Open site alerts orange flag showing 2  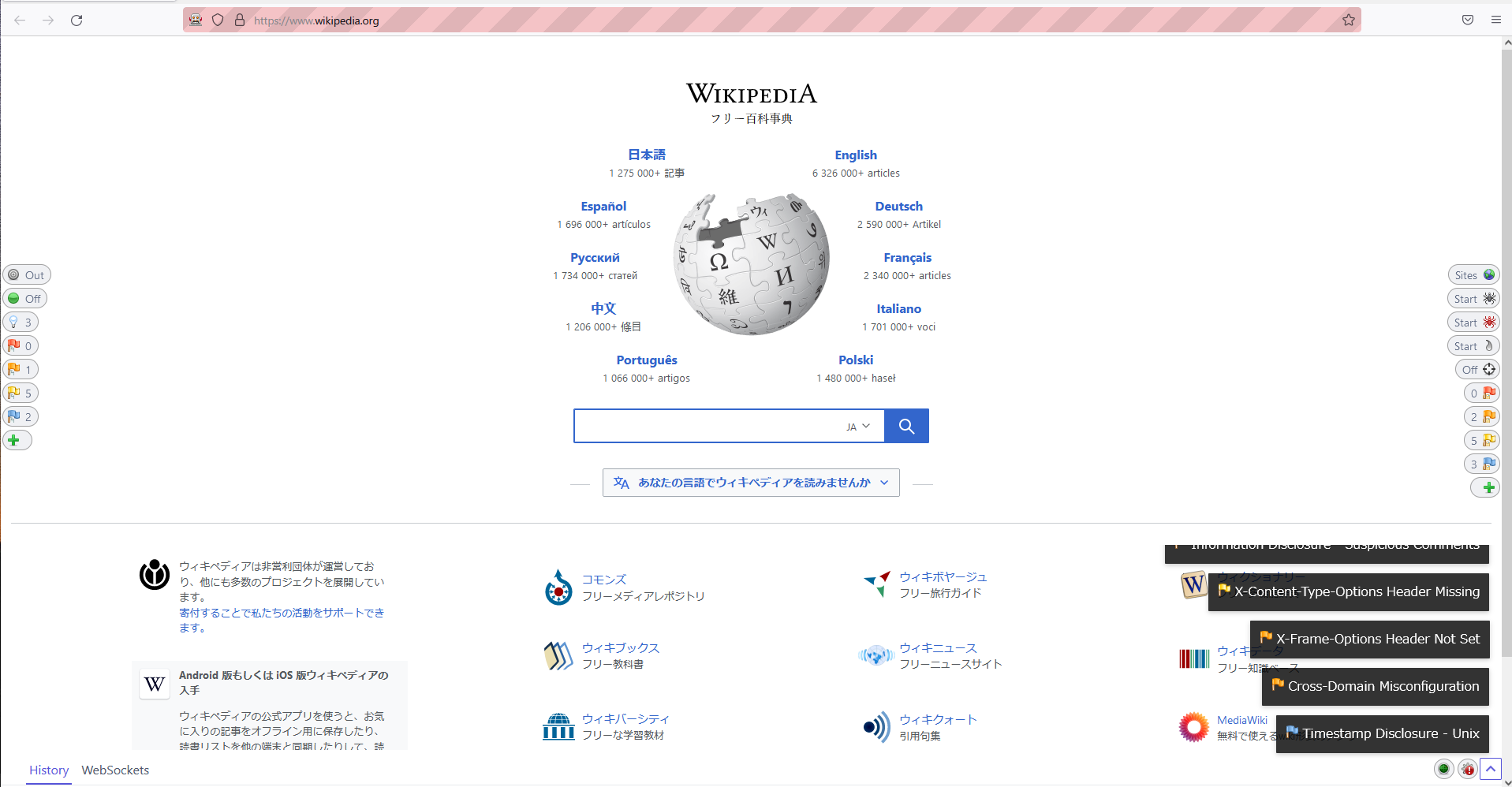click(1482, 417)
